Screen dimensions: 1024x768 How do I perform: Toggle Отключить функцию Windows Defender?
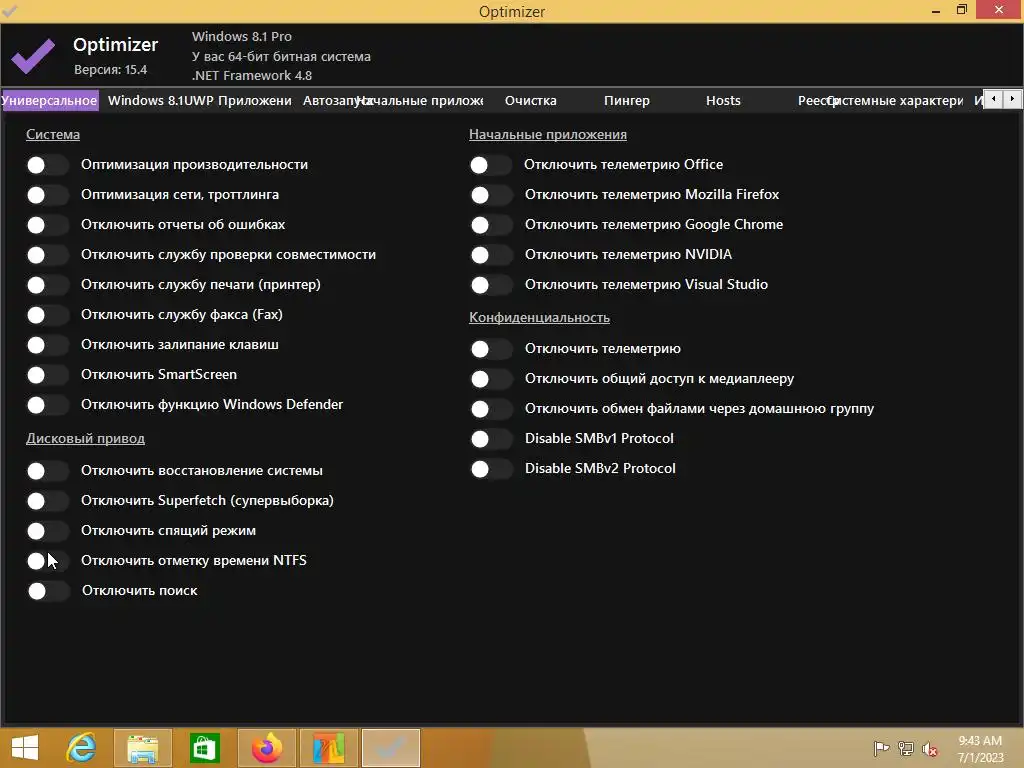pos(47,405)
